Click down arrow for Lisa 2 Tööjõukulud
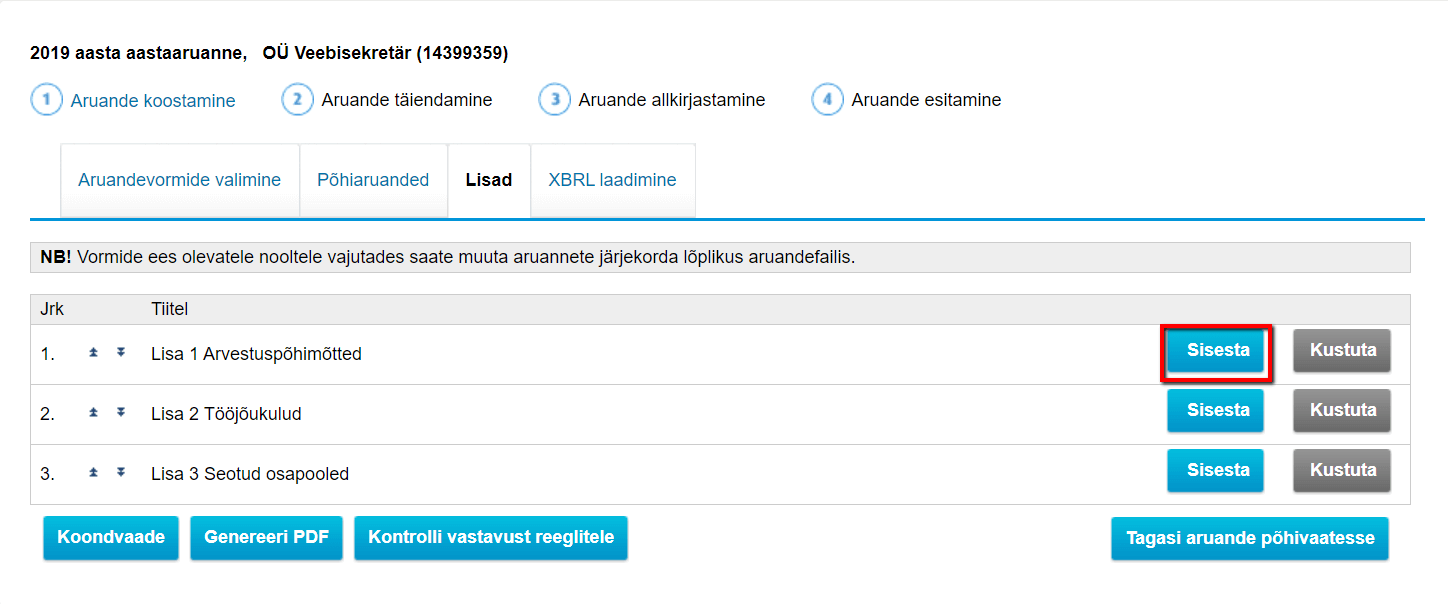Viewport: 1448px width, 604px height. point(120,413)
